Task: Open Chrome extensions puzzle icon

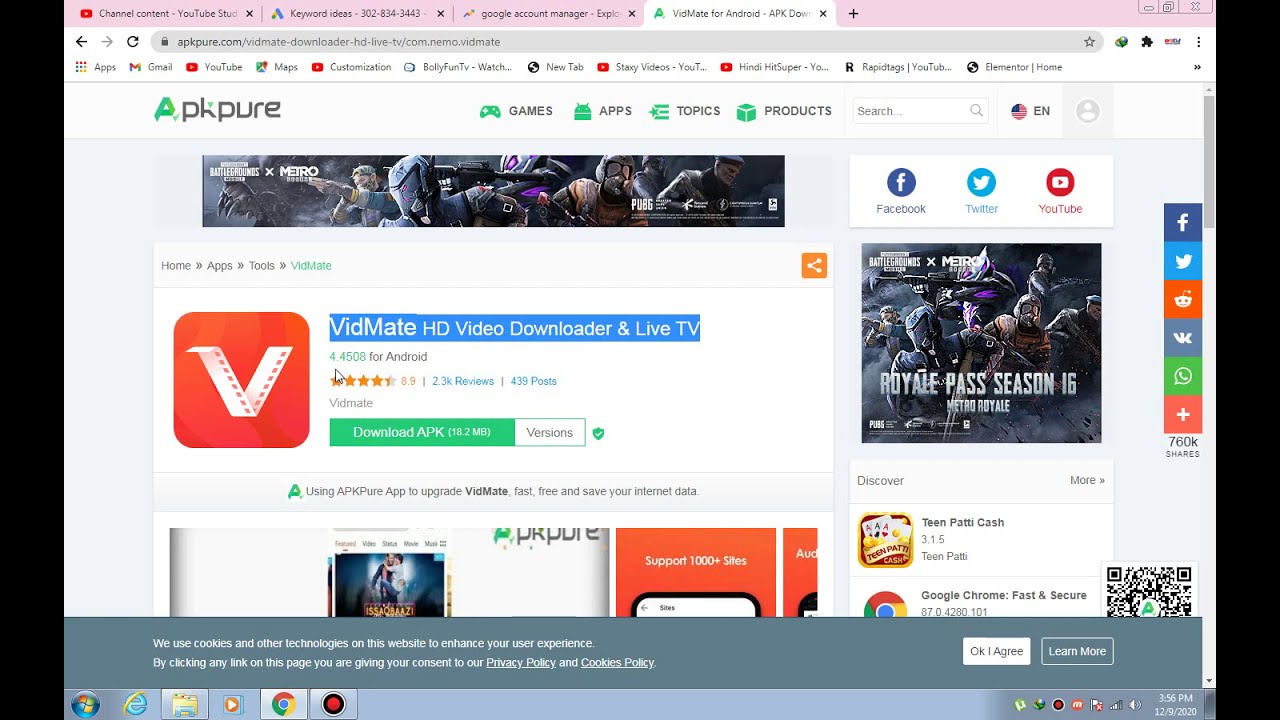Action: click(1147, 42)
